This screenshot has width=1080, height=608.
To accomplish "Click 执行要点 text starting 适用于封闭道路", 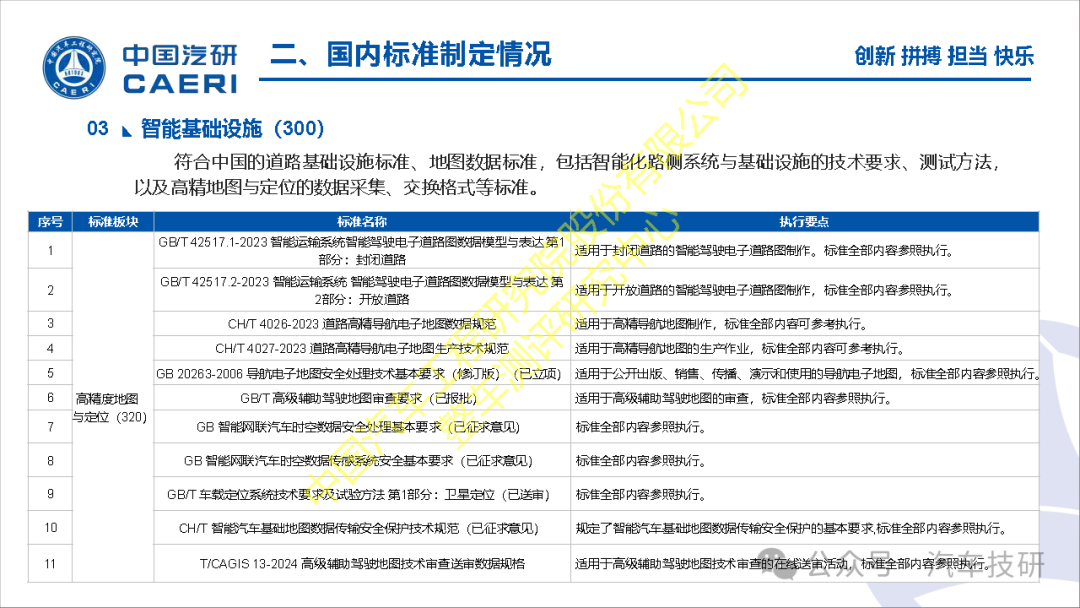I will (x=765, y=251).
